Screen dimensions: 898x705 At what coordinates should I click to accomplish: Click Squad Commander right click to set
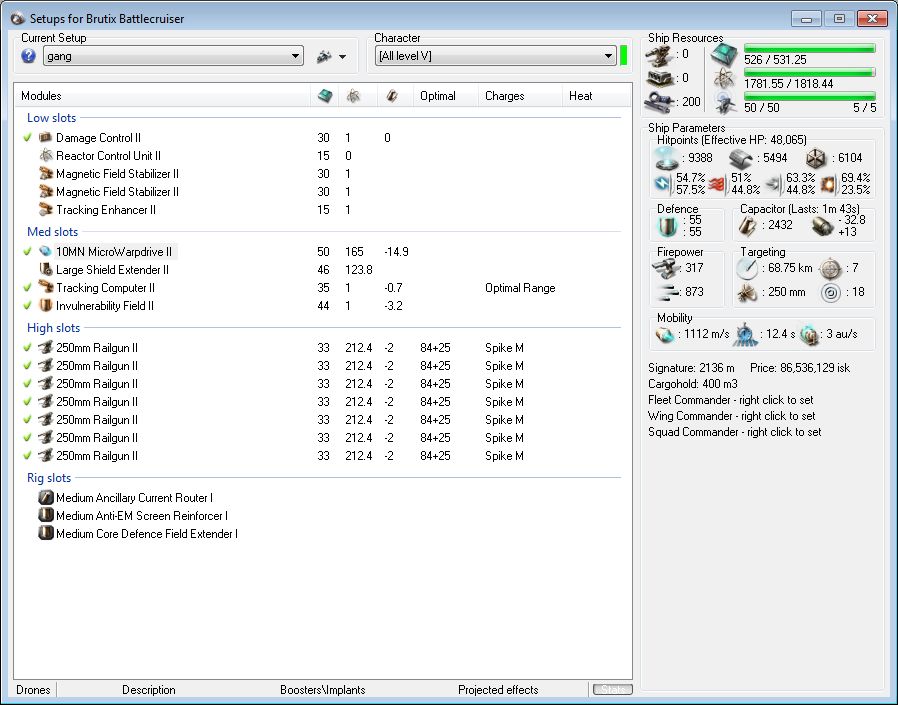734,432
